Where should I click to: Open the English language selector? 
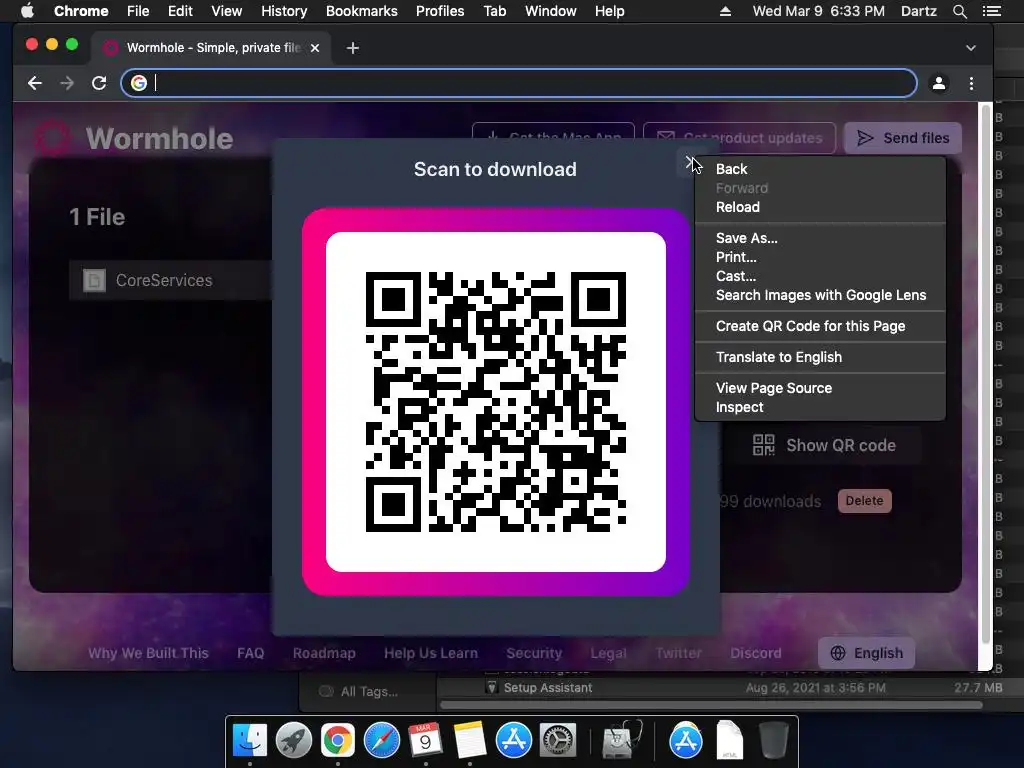click(867, 653)
